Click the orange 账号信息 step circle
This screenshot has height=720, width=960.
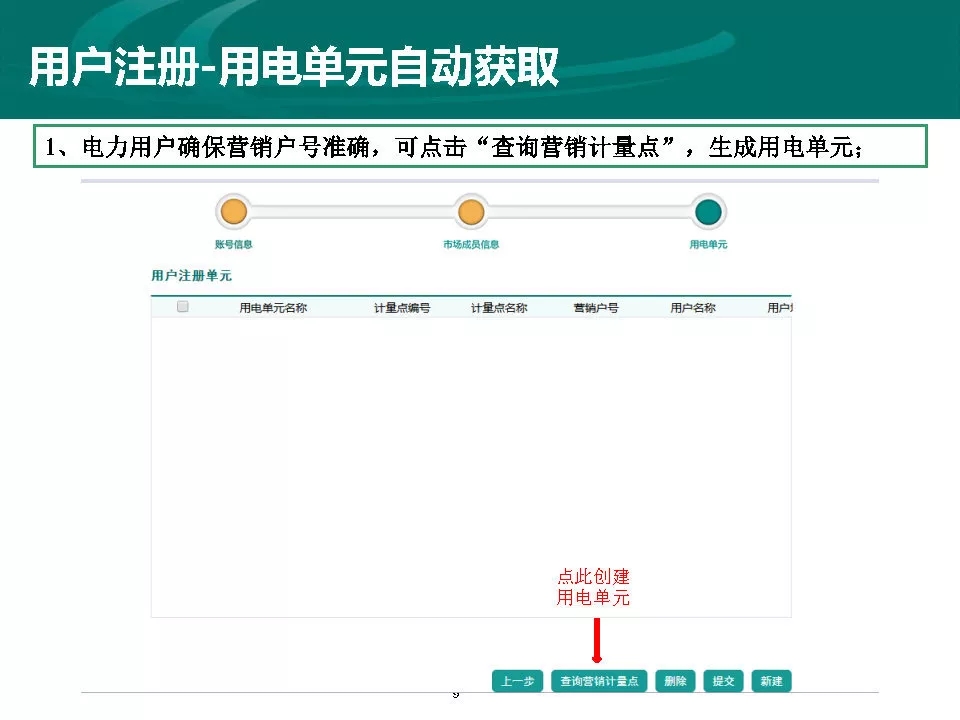[233, 212]
